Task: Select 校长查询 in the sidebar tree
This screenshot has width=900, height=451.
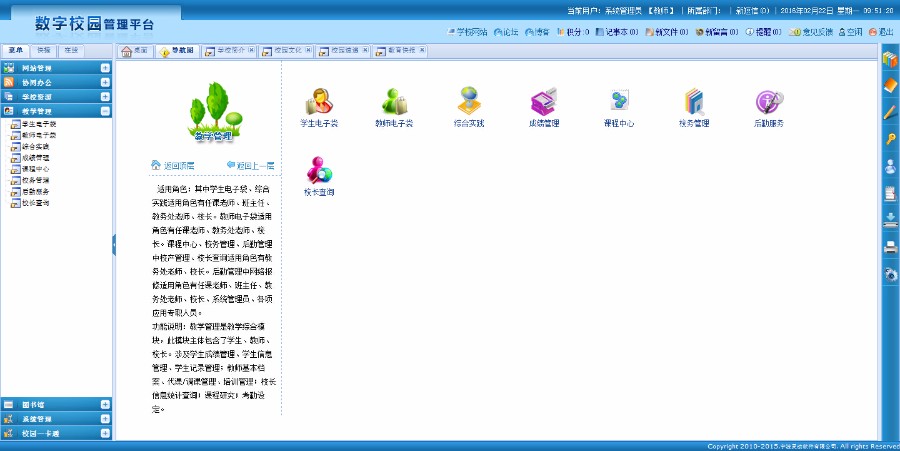Action: (x=36, y=203)
